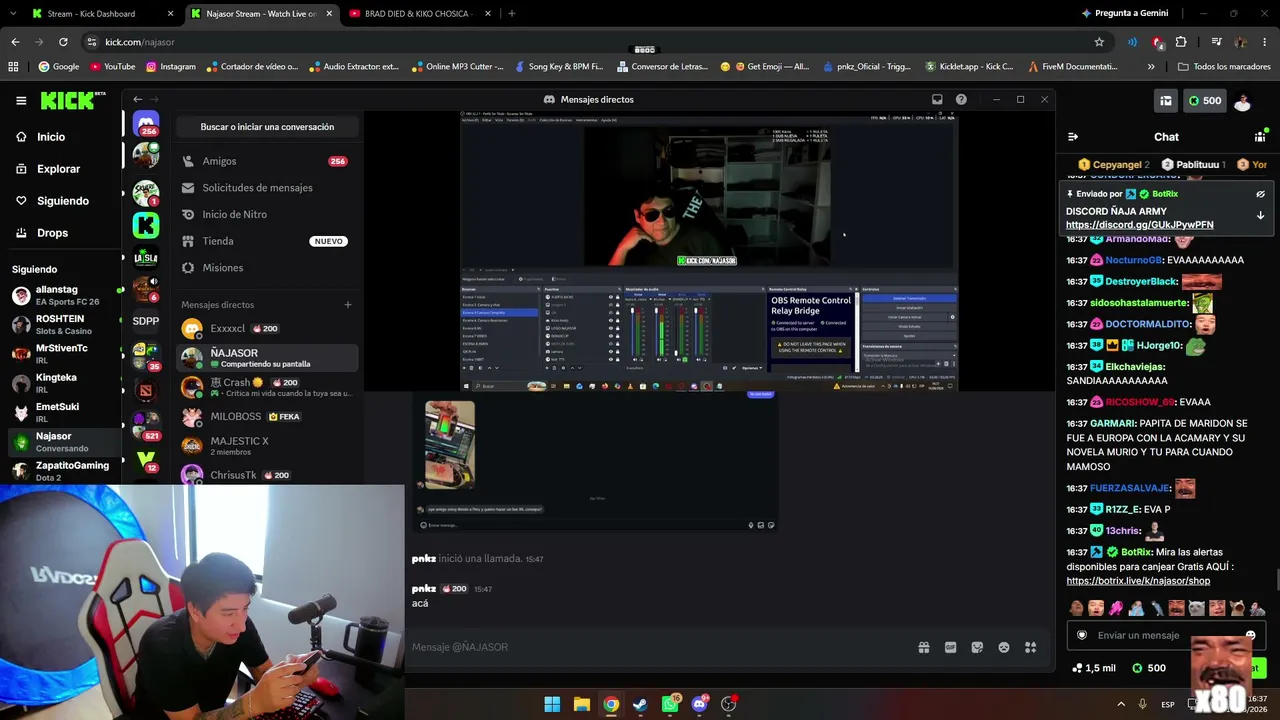Open Todos los marcadores folder

(1224, 67)
